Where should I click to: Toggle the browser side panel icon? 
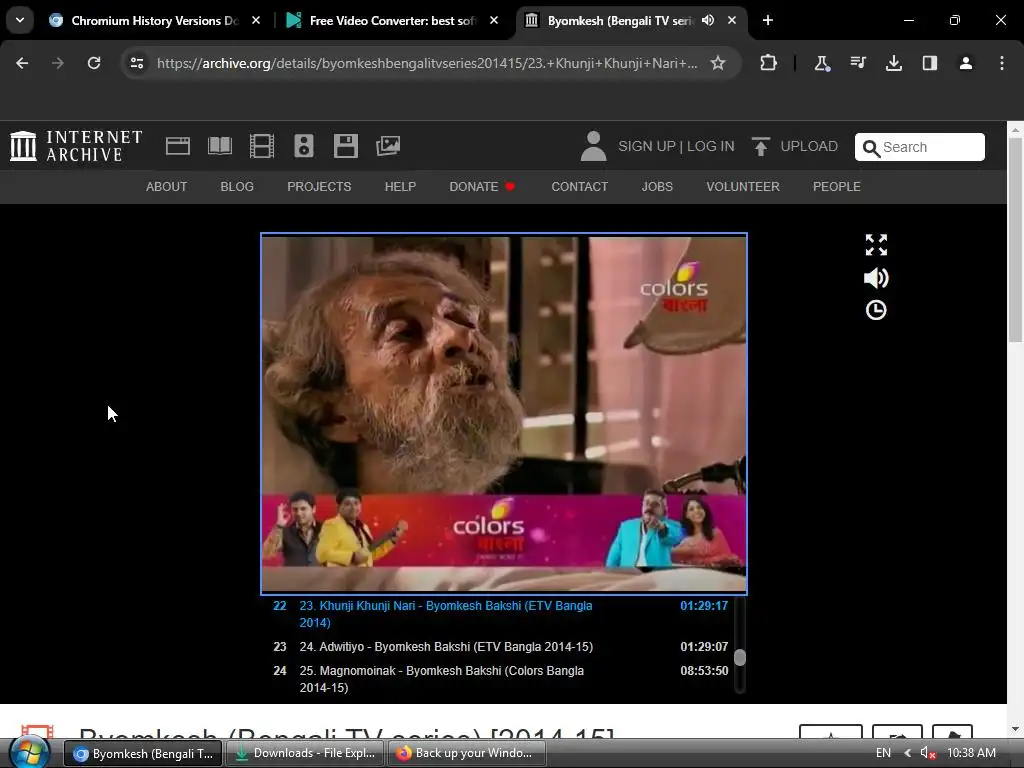pyautogui.click(x=929, y=63)
